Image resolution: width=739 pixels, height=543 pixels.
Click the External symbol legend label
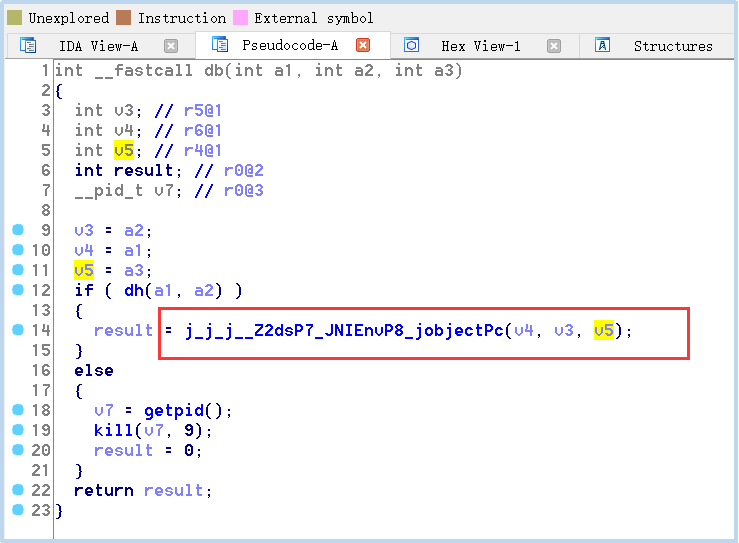[x=314, y=18]
